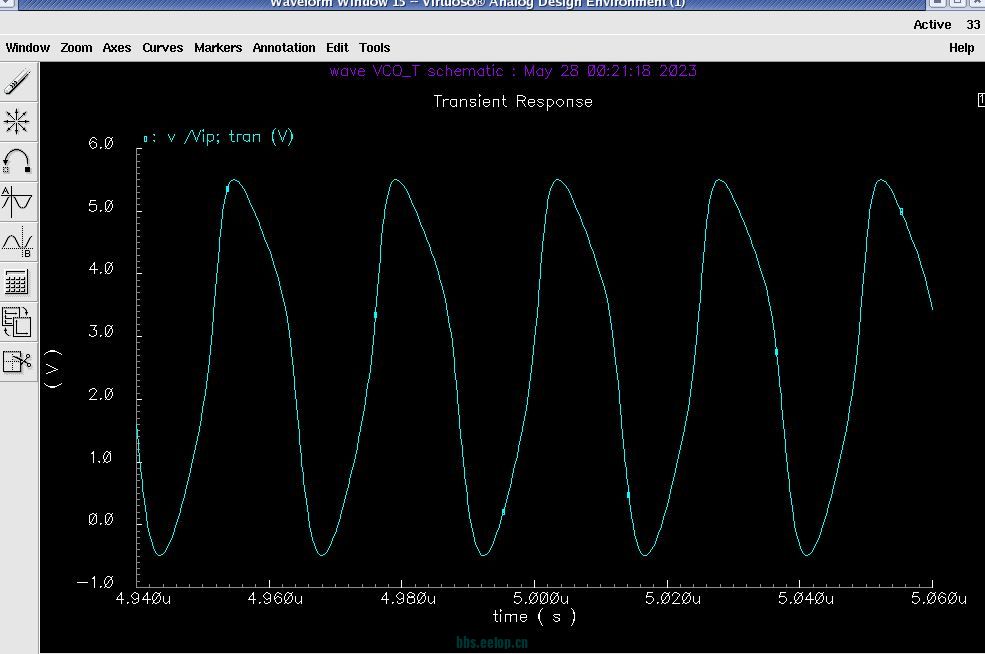Click the data marker near 0.2 V at 4.995u

click(x=503, y=512)
